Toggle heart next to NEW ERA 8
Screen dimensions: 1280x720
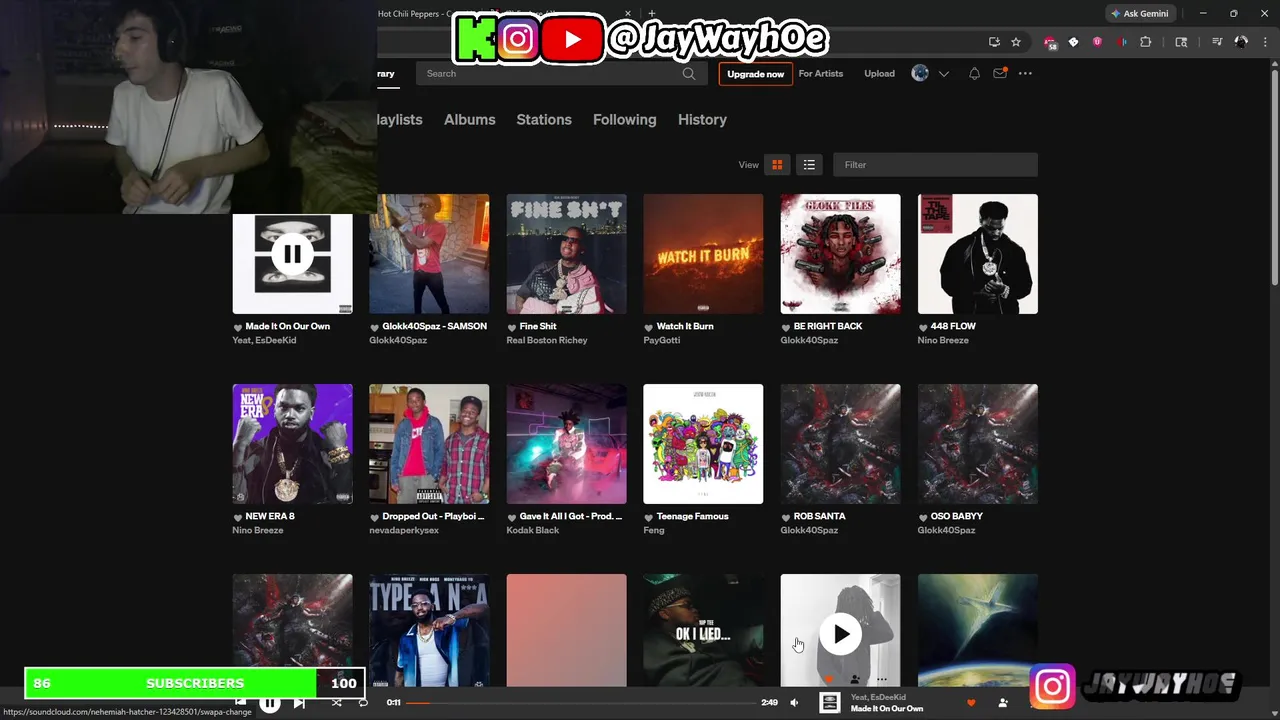pyautogui.click(x=238, y=517)
